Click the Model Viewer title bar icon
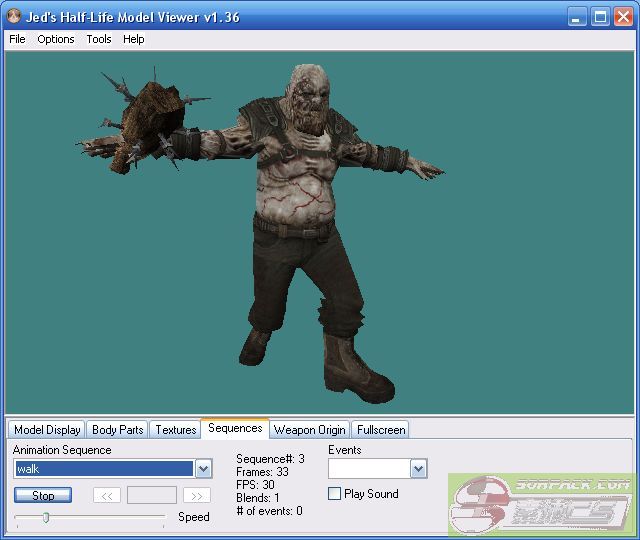The width and height of the screenshot is (640, 540). click(x=14, y=17)
